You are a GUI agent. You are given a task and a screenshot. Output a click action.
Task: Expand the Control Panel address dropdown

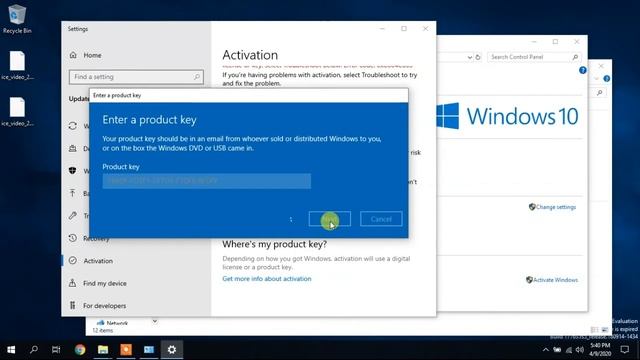coord(470,57)
